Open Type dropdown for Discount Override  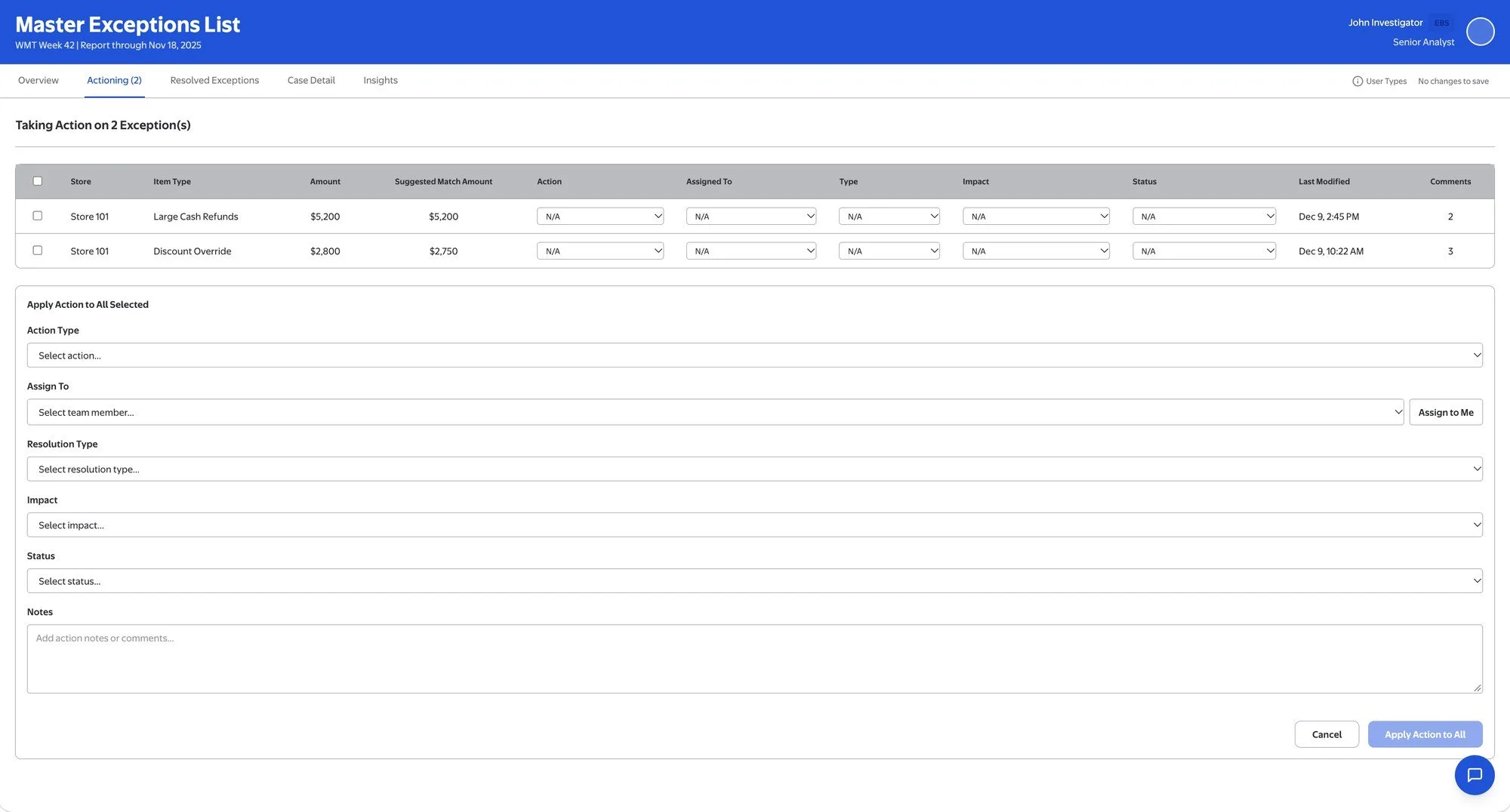point(889,251)
